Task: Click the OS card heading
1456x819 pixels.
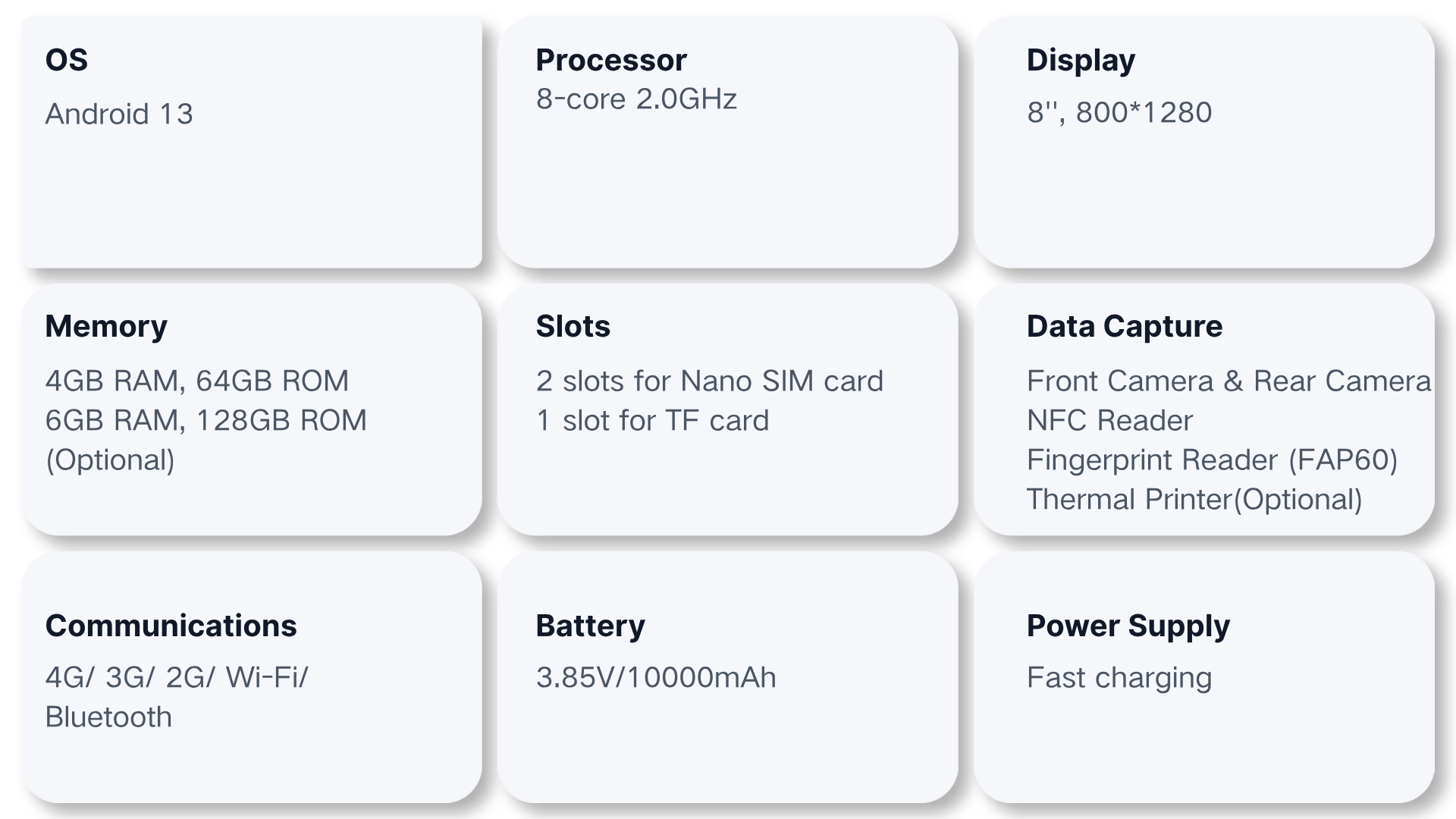Action: pos(67,60)
